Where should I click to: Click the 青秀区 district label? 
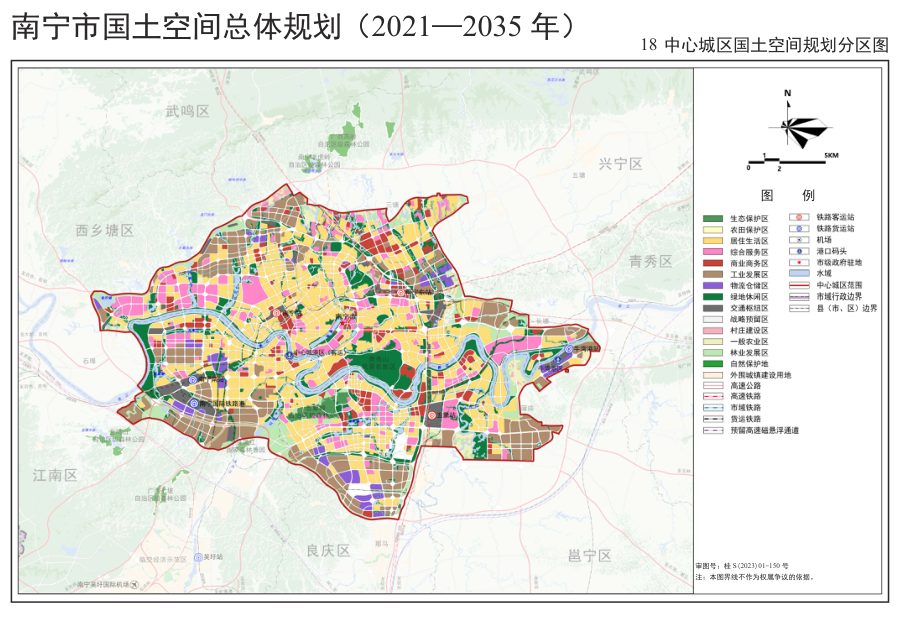tap(650, 262)
